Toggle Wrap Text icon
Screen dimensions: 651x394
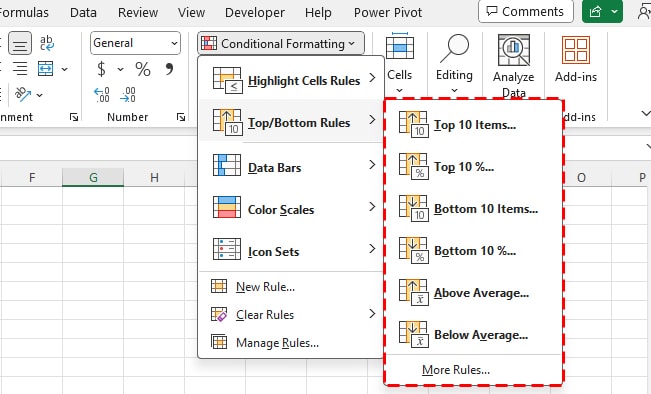[46, 43]
